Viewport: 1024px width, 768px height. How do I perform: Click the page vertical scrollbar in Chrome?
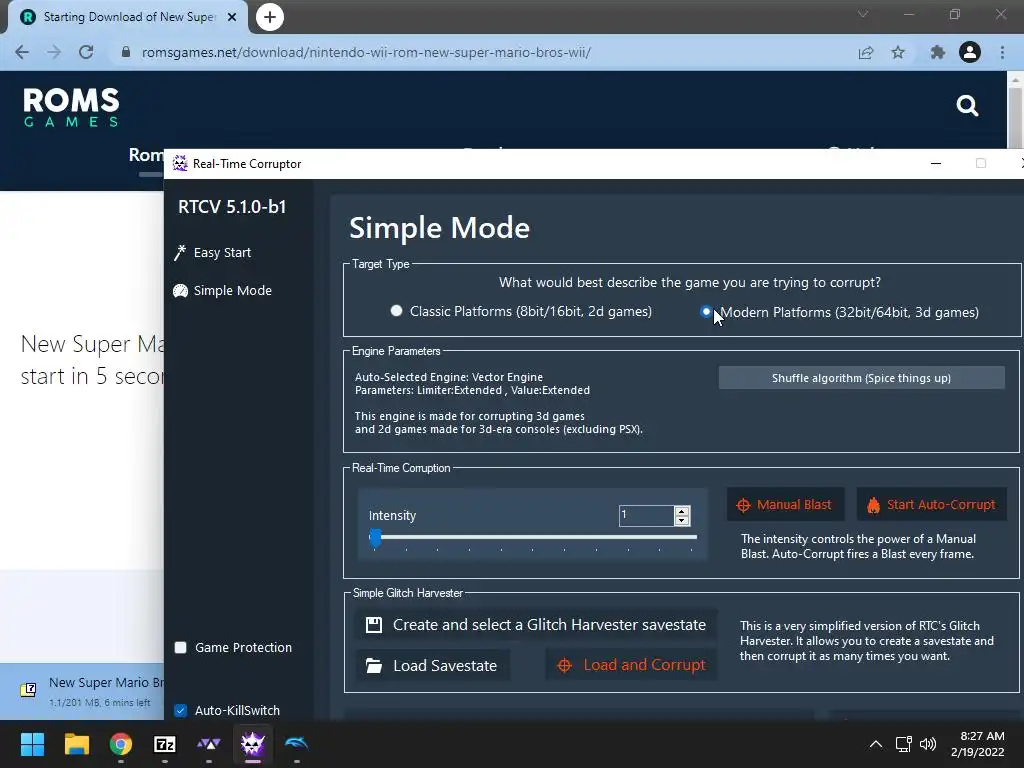(1015, 118)
